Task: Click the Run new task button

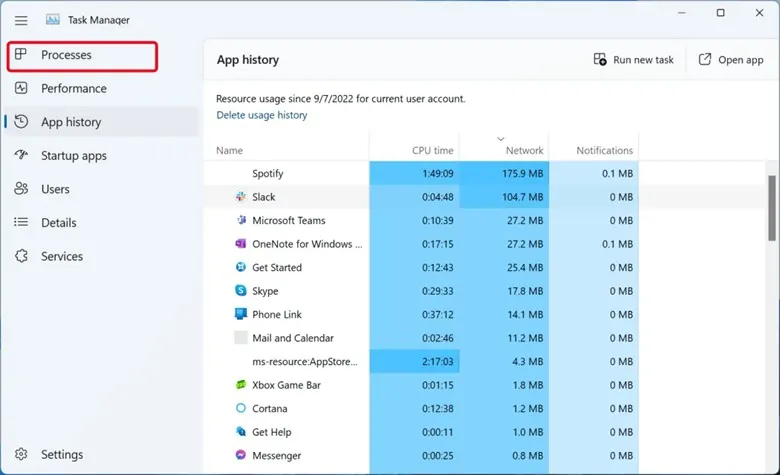Action: (633, 60)
